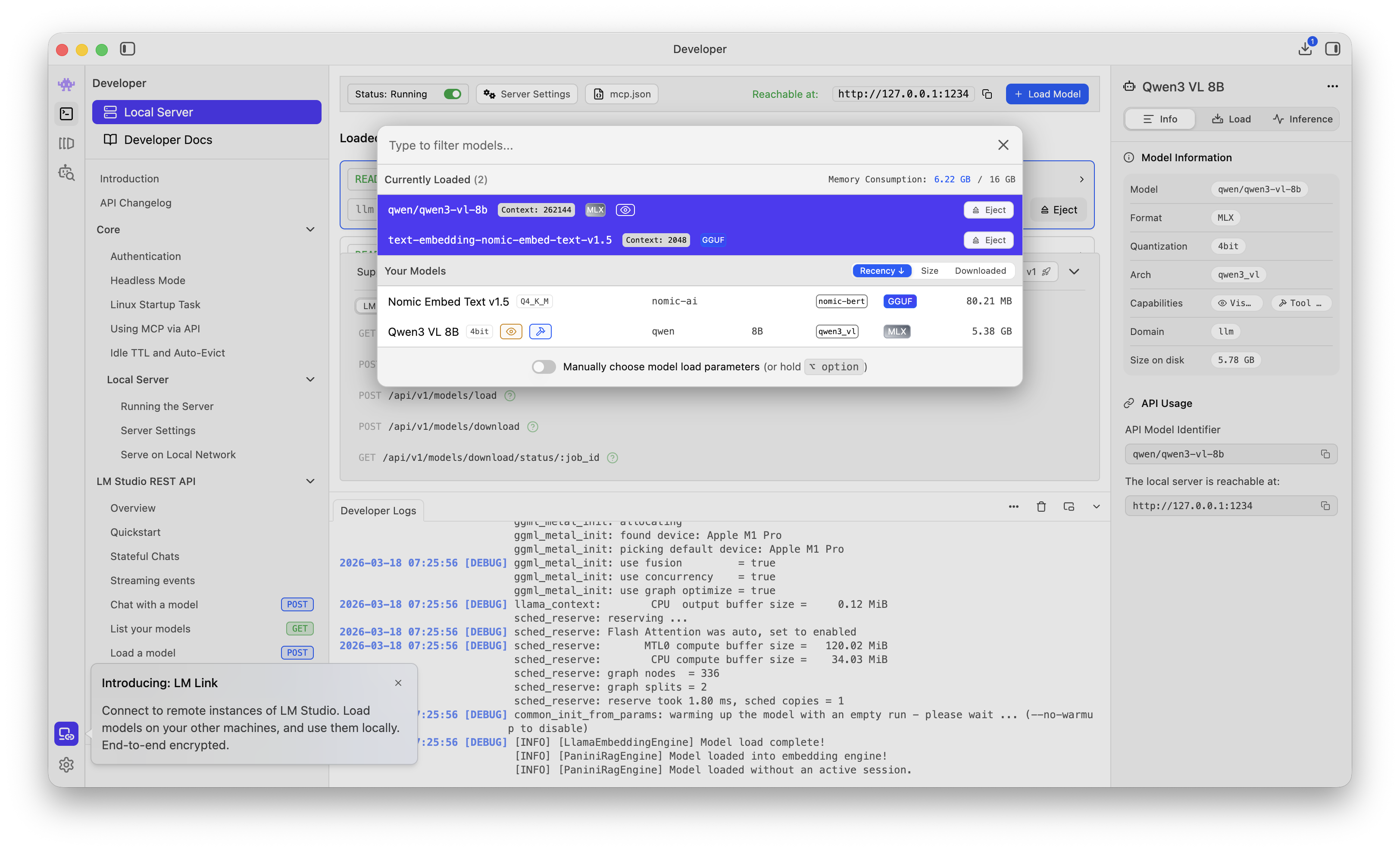1400x851 pixels.
Task: Copy the reachable server address
Action: (x=987, y=94)
